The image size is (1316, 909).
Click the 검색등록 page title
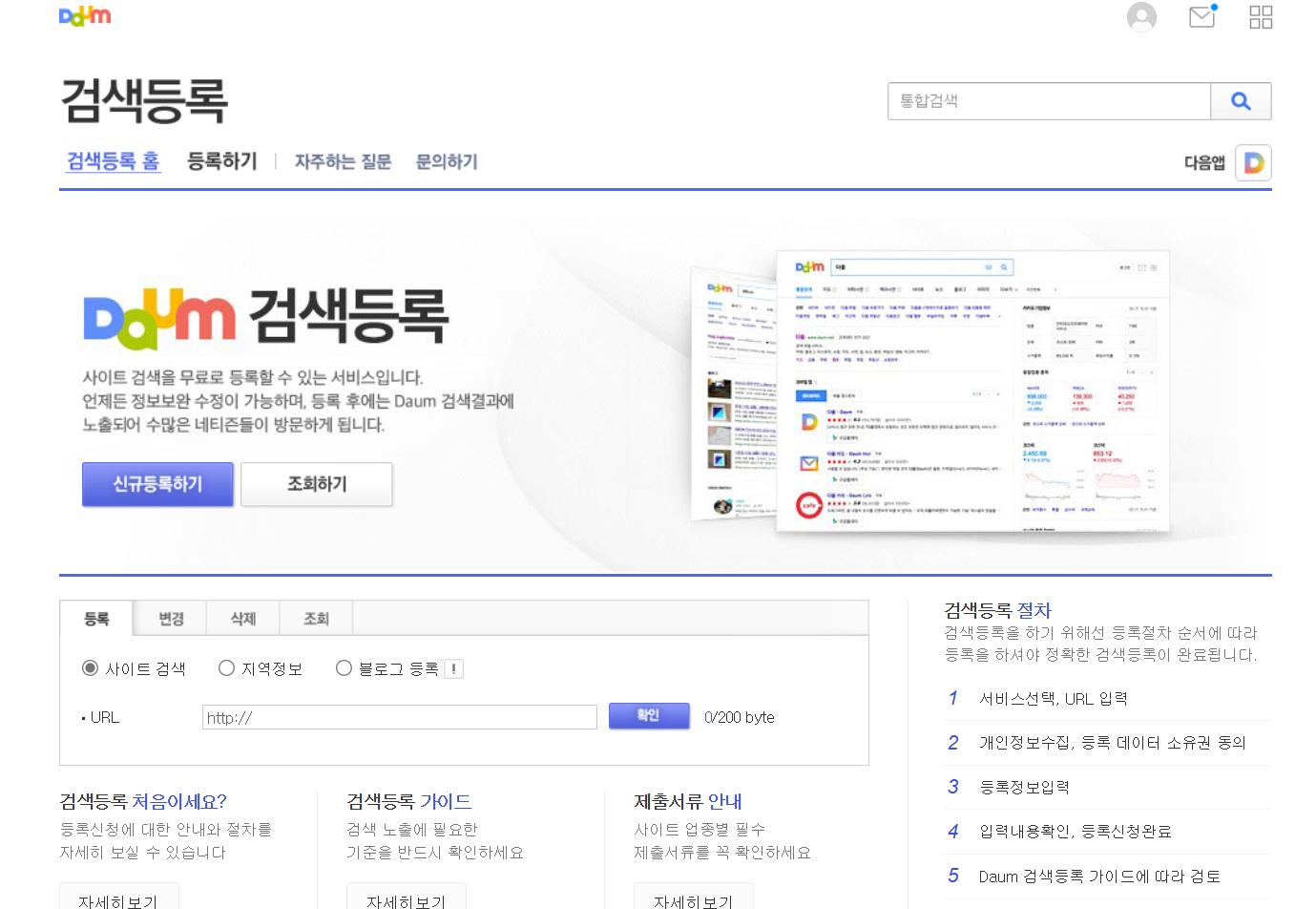pyautogui.click(x=144, y=101)
